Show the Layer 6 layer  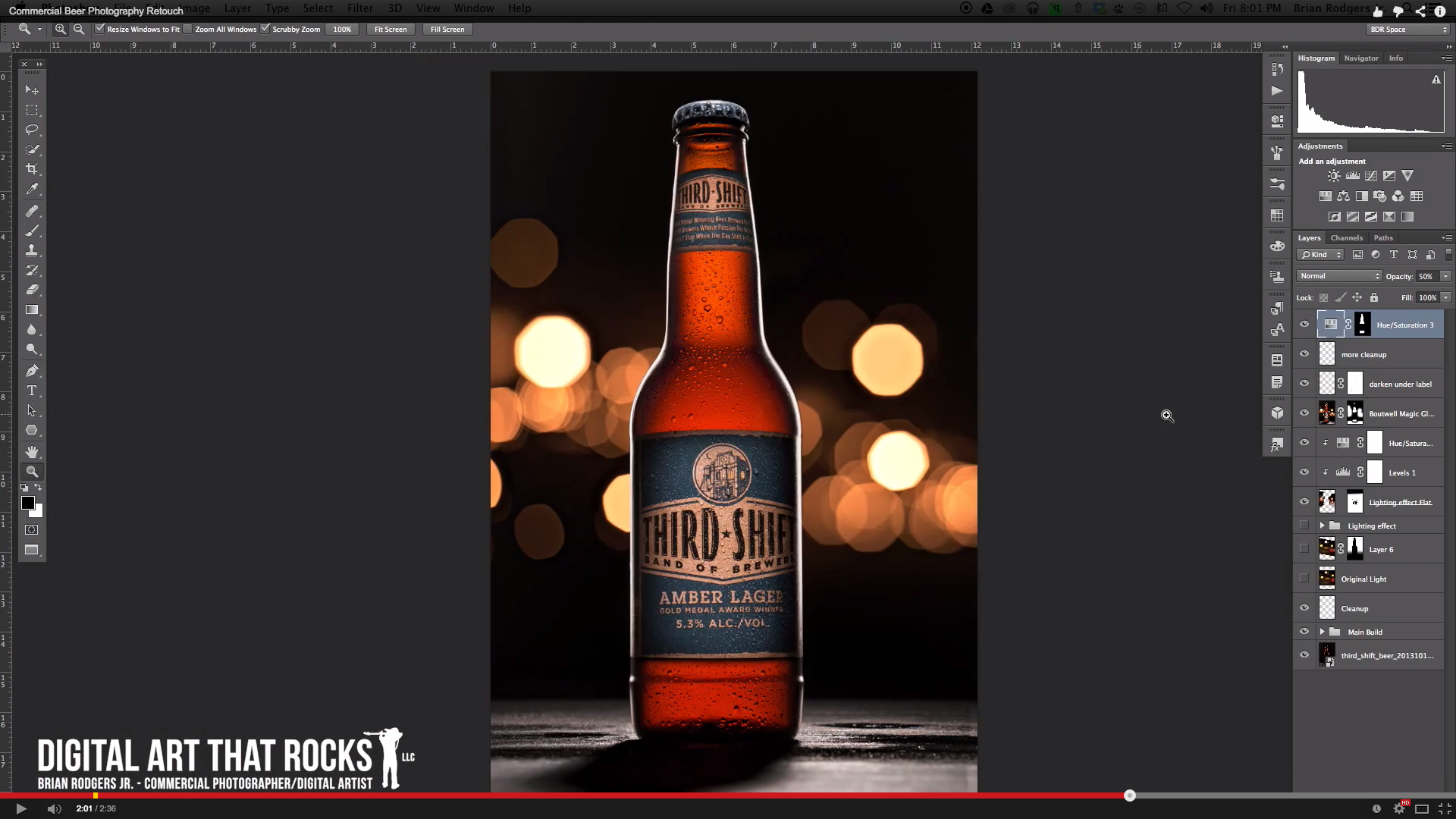[x=1304, y=549]
